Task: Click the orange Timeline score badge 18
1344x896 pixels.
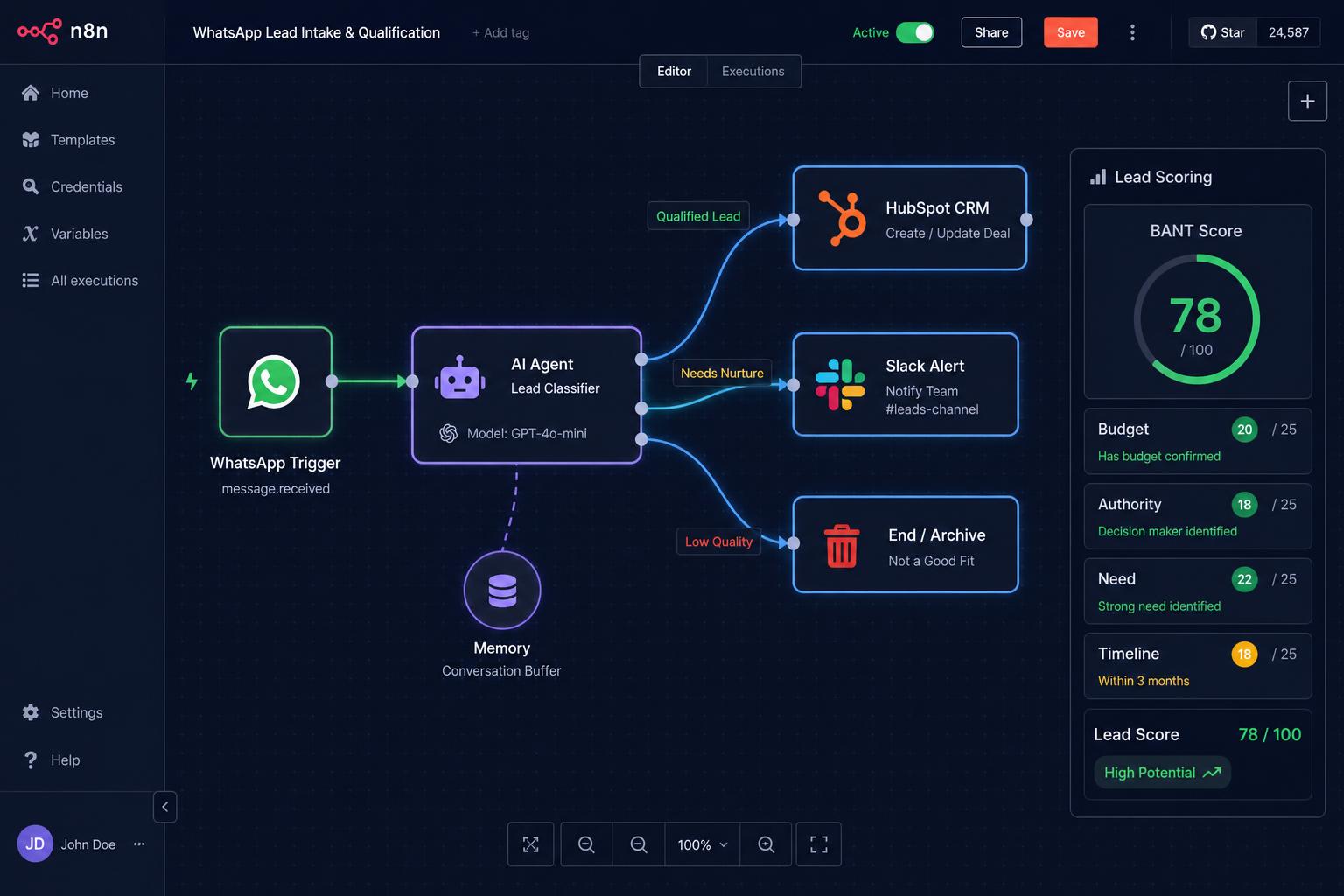Action: 1244,654
